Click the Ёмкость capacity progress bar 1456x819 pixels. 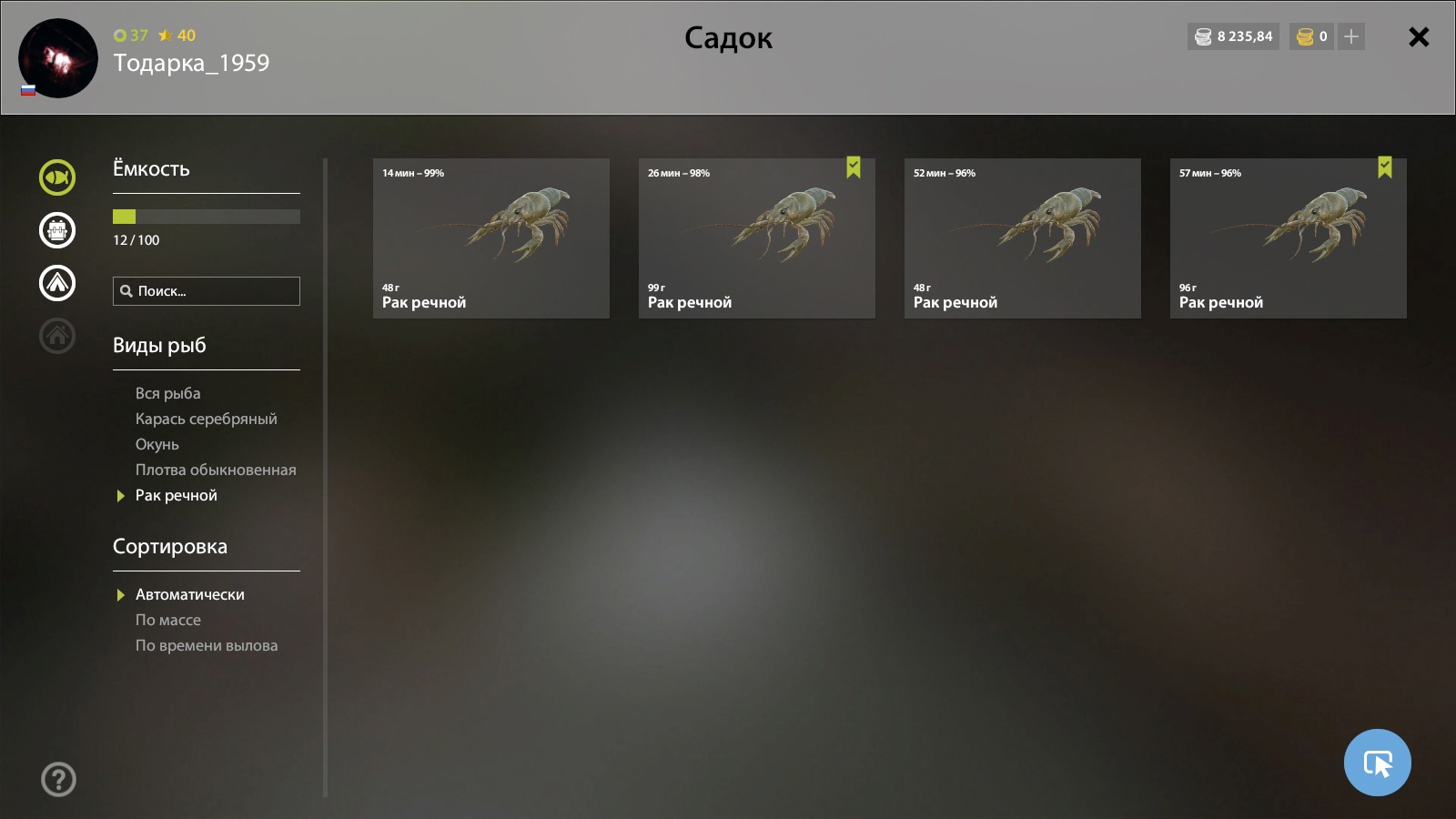[207, 217]
